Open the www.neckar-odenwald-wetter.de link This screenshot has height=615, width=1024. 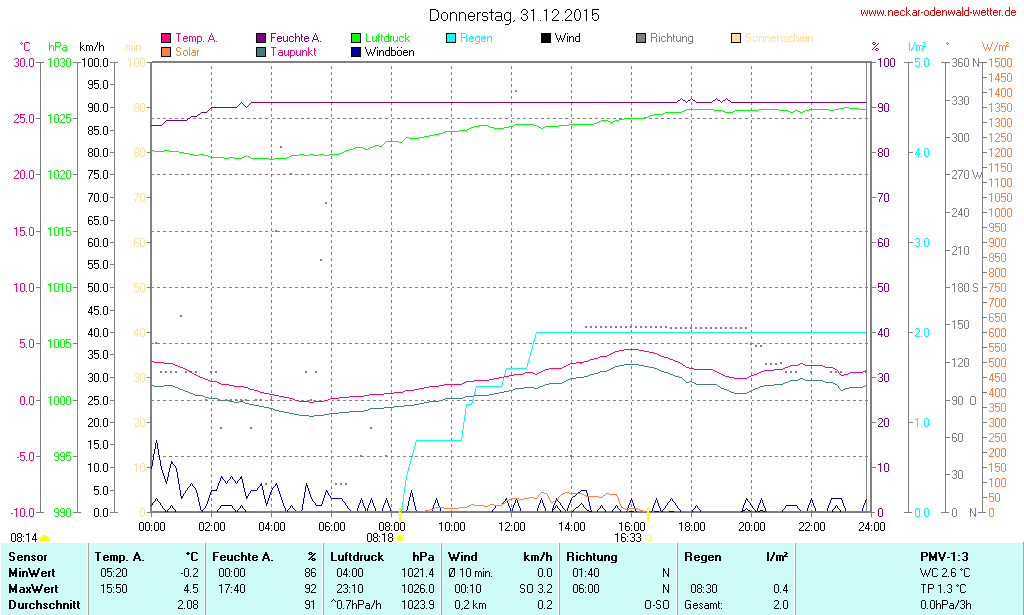pyautogui.click(x=939, y=13)
